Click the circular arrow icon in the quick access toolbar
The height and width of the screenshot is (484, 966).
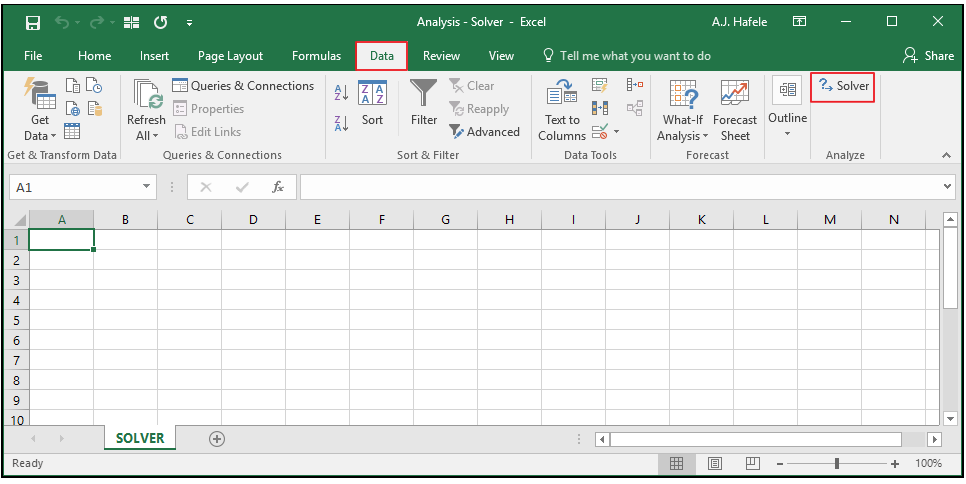[161, 23]
